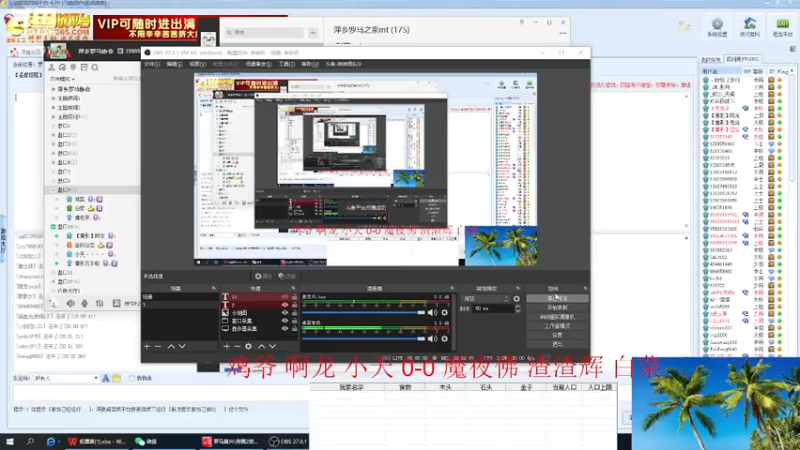Move the scene down in Scenes list
This screenshot has width=800, height=450.
pos(182,346)
